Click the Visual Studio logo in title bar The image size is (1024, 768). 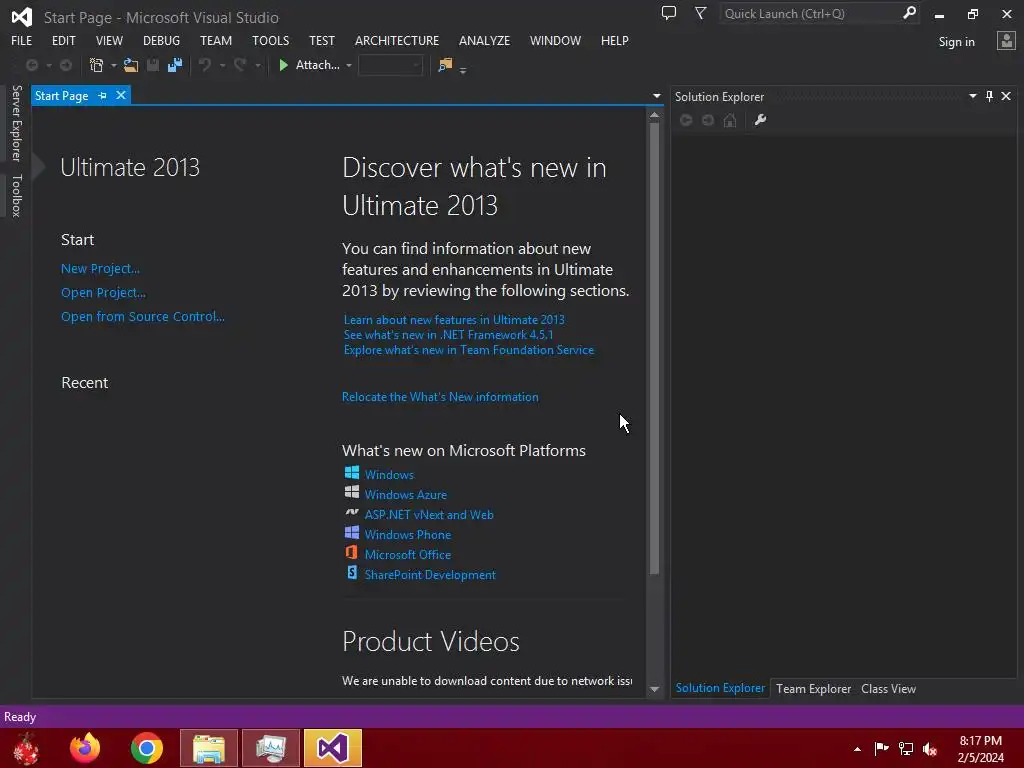[22, 17]
